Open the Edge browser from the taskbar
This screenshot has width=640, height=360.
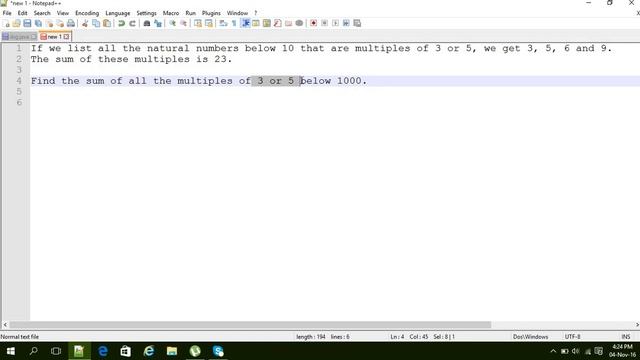(x=102, y=351)
